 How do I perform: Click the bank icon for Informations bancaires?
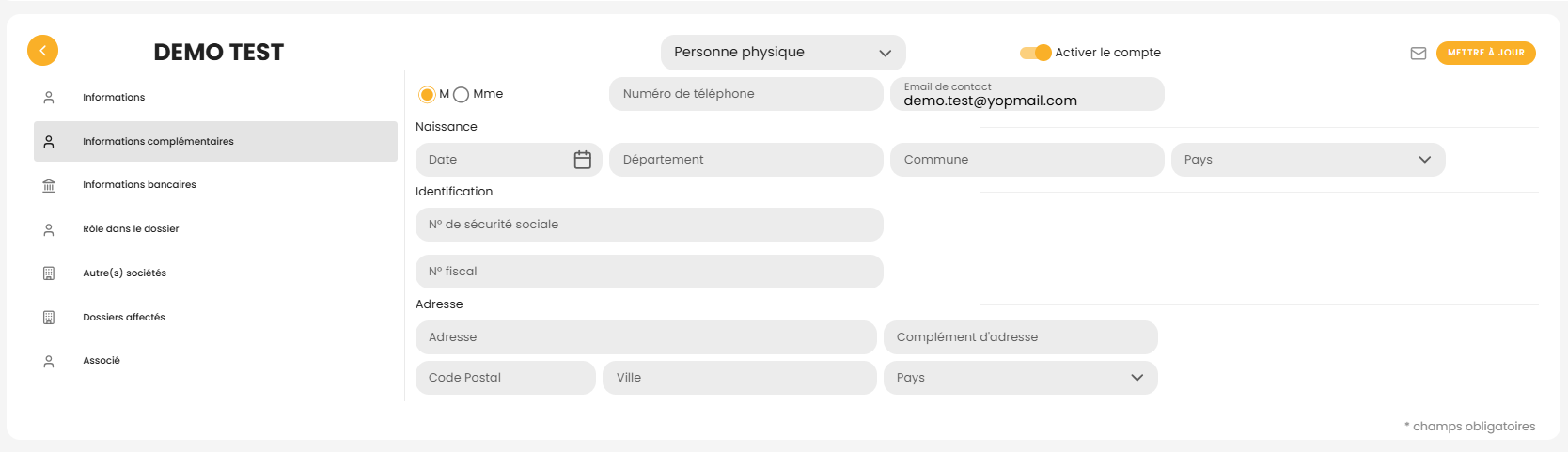tap(49, 185)
